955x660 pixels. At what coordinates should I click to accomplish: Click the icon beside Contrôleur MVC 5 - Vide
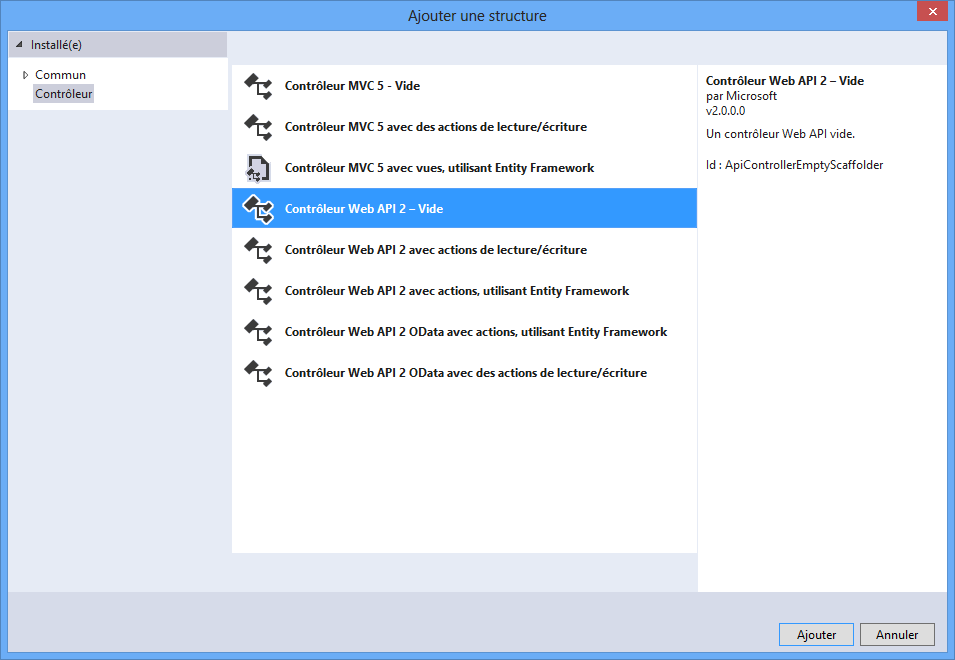click(258, 86)
